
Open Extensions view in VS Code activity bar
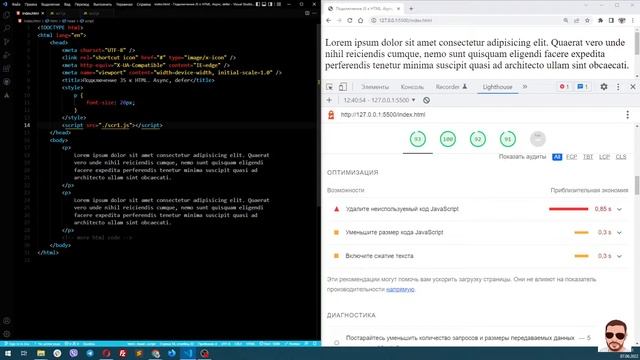7,68
